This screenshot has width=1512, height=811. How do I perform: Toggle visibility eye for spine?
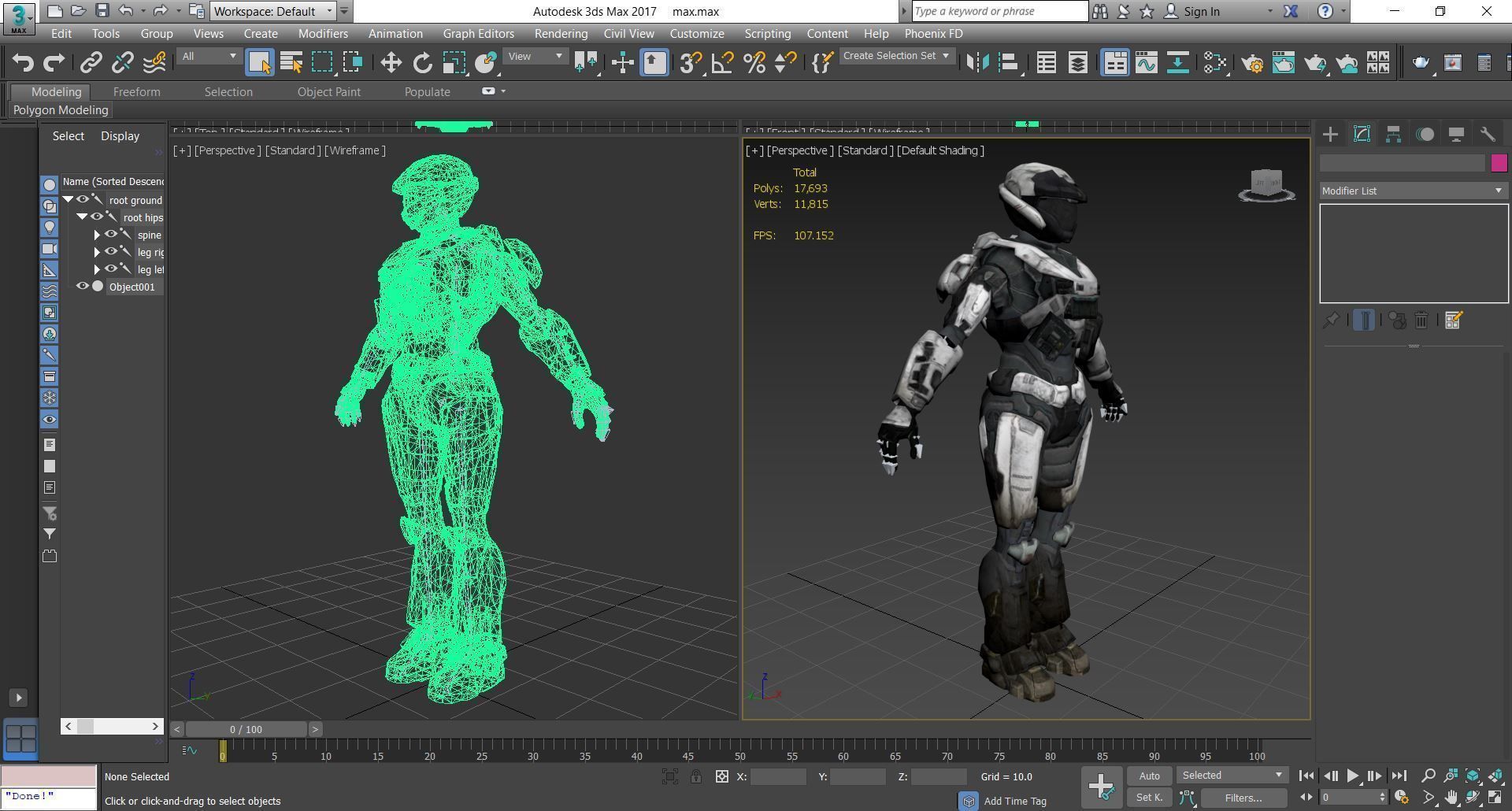click(111, 235)
